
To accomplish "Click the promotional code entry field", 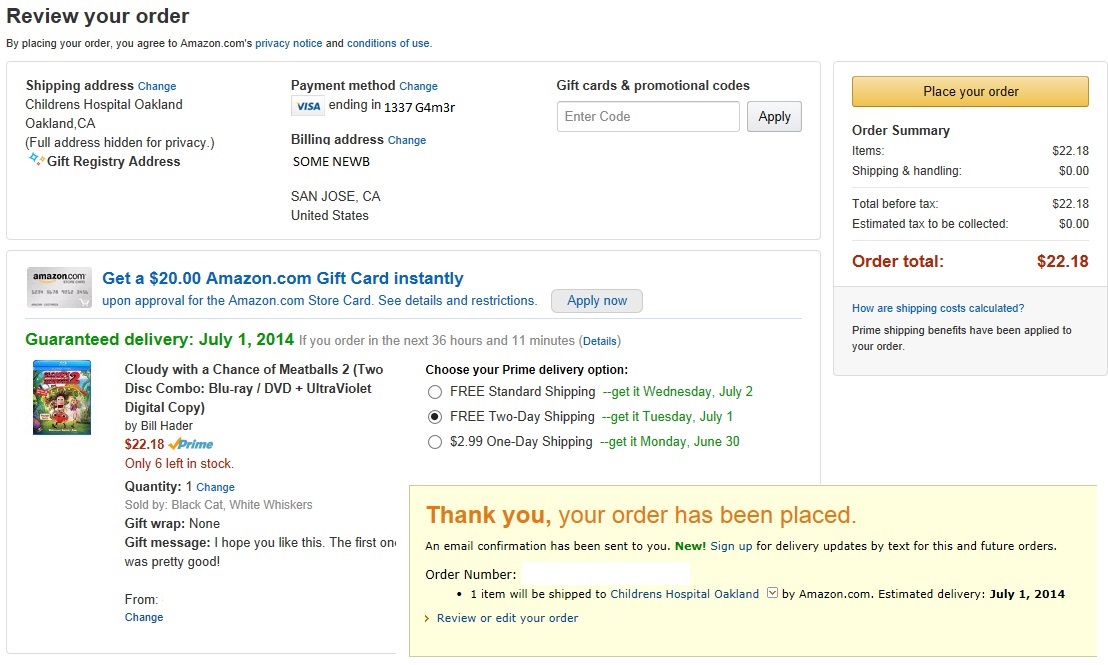I will click(x=648, y=117).
